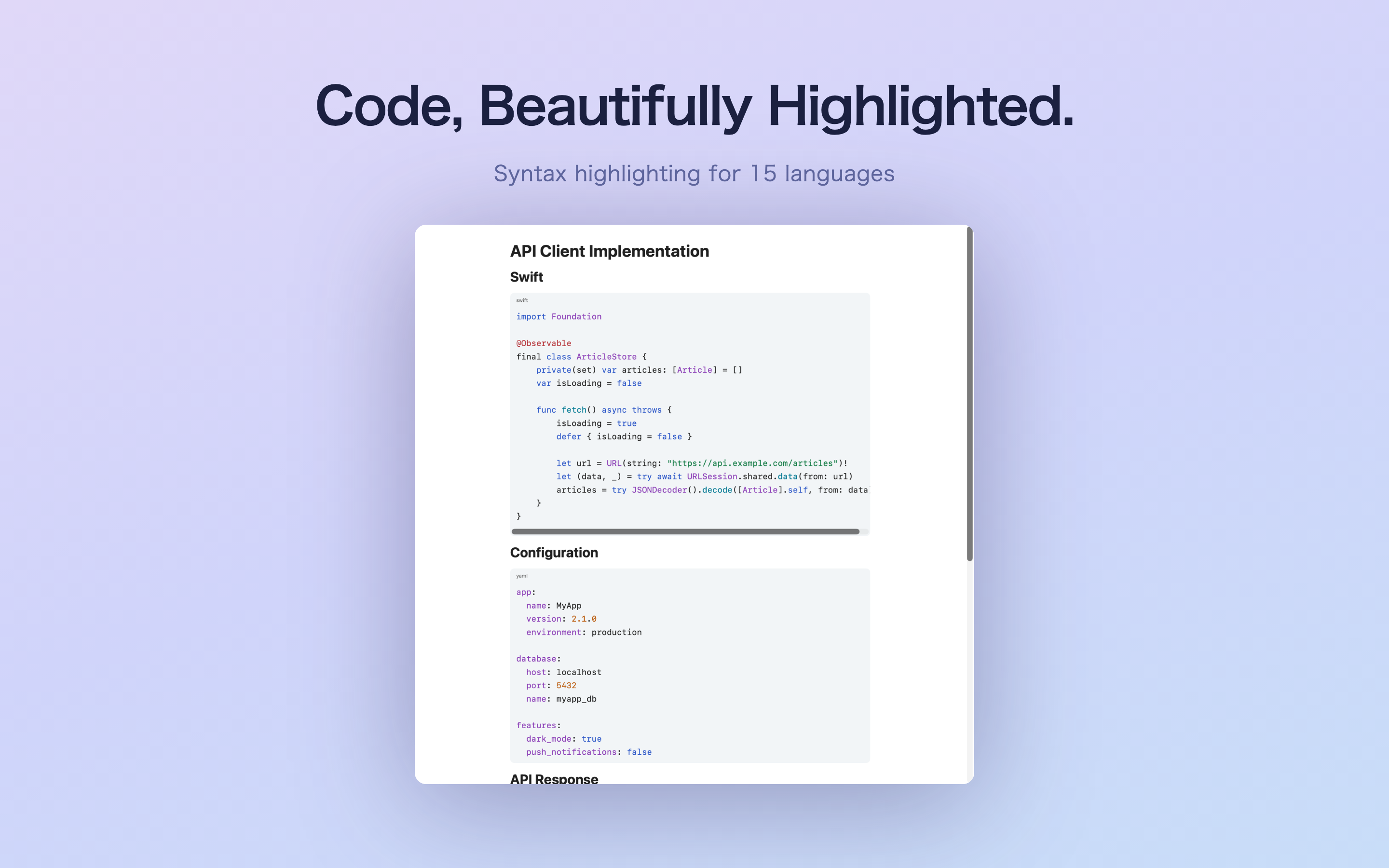Click the 'app:' key in the YAML block
1389x868 pixels.
tap(526, 593)
